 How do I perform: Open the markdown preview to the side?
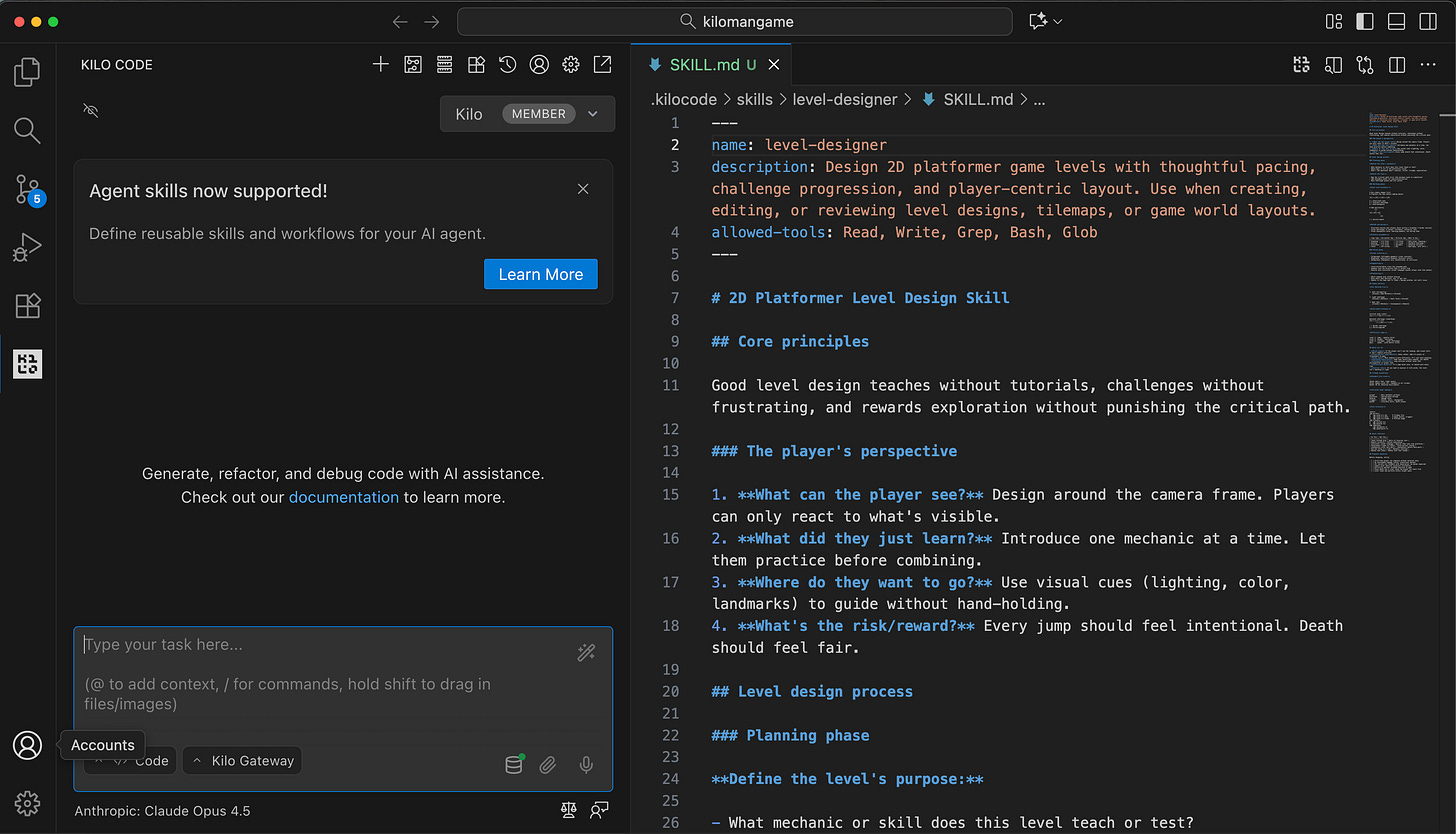click(1333, 65)
